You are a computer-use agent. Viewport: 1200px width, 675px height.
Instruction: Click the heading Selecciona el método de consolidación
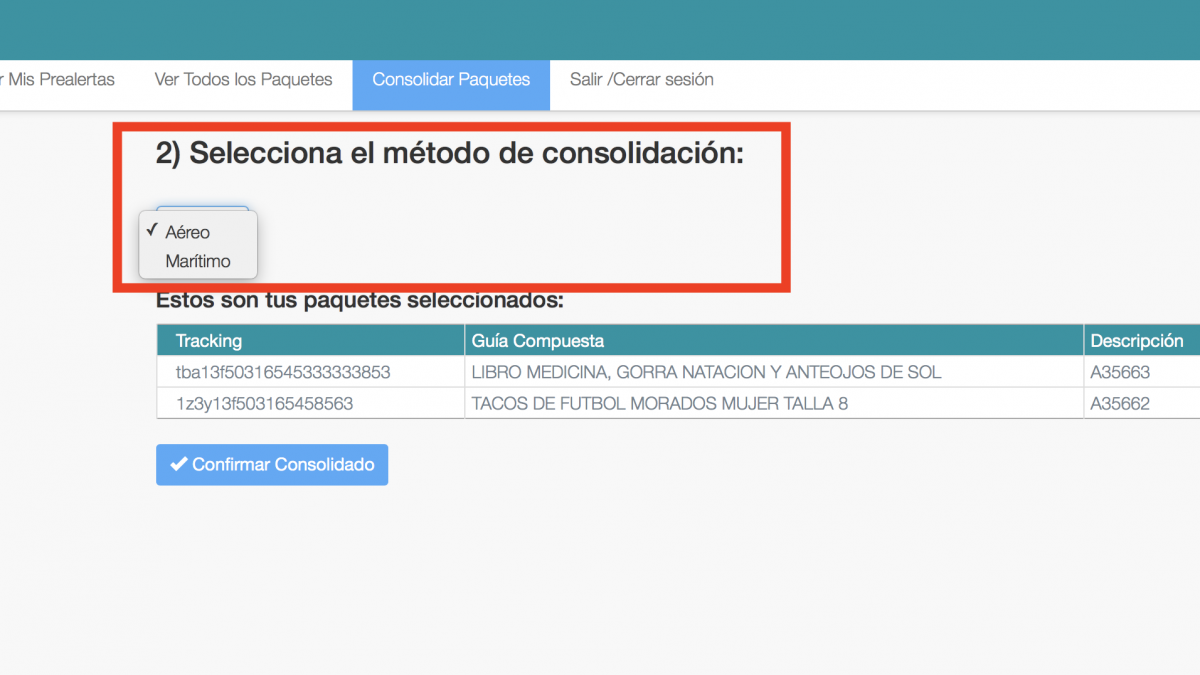(x=450, y=154)
